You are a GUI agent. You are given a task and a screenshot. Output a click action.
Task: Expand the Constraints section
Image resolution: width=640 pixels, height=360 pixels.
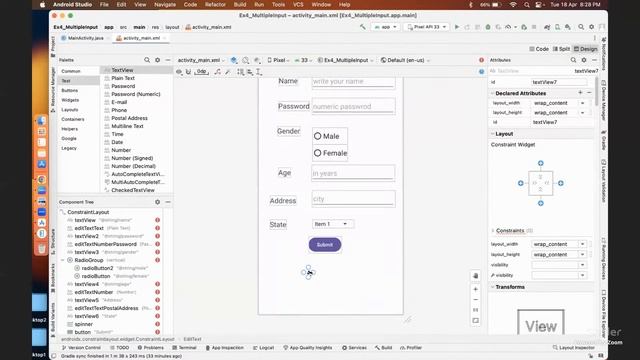[x=493, y=231]
